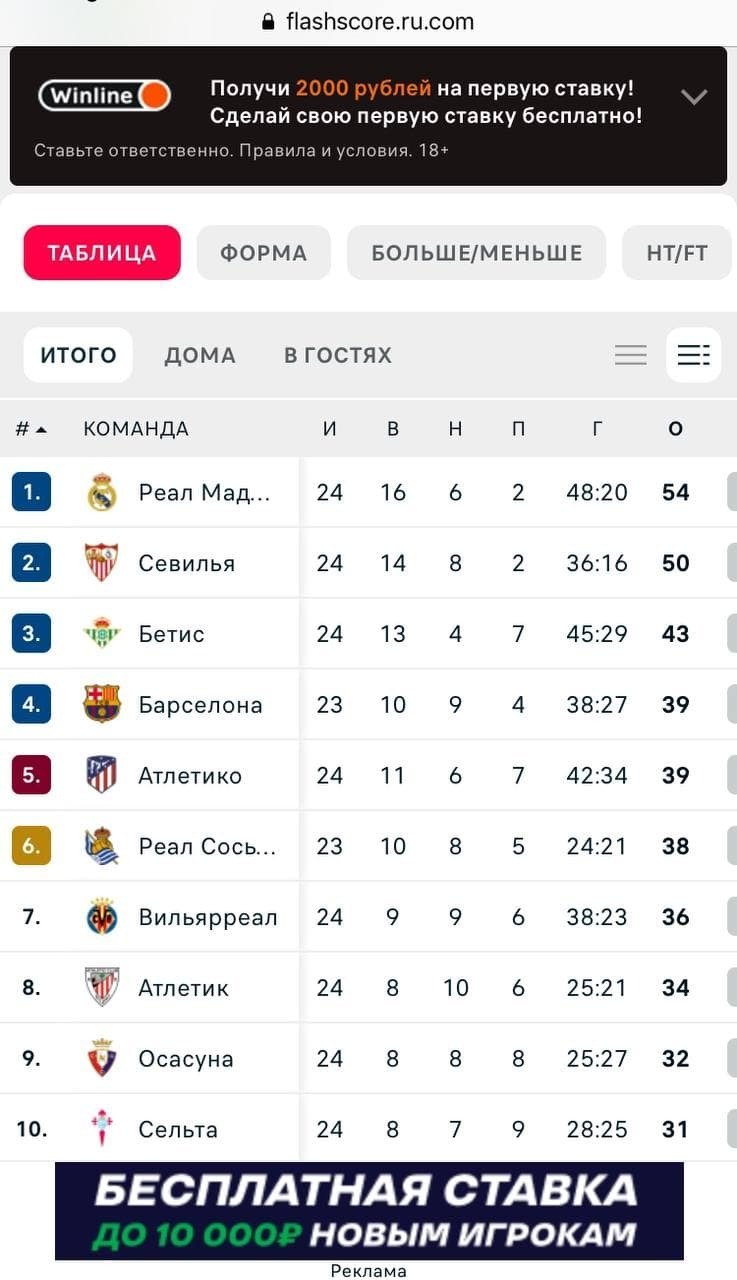Switch to detailed table view
This screenshot has width=737, height=1280.
click(x=693, y=355)
